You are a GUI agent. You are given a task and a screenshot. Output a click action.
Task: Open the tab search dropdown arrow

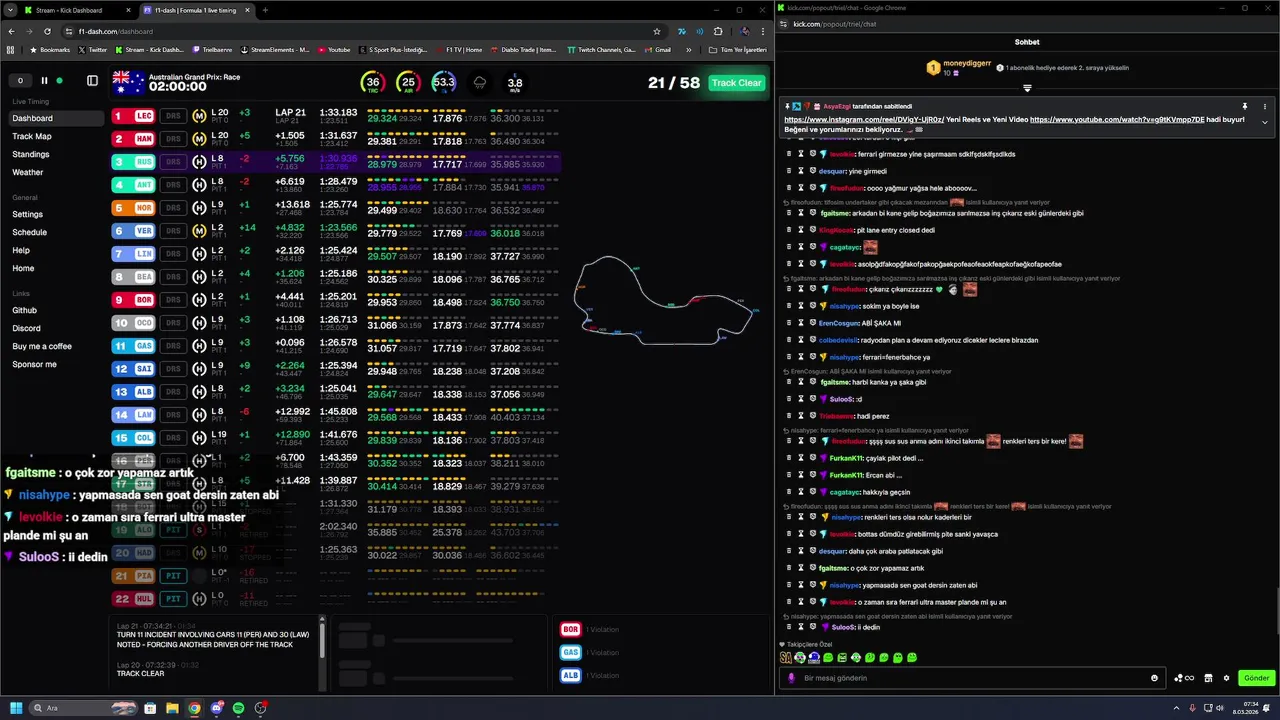point(9,10)
